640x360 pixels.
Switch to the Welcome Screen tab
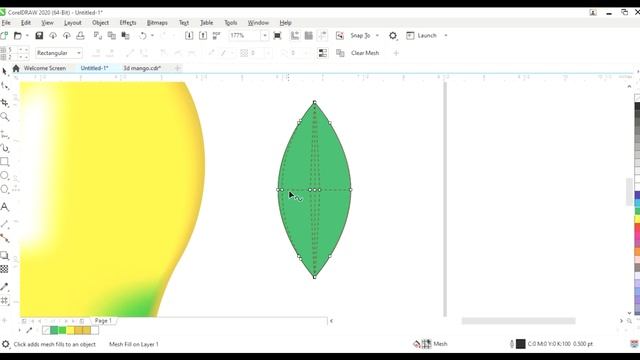tap(44, 68)
